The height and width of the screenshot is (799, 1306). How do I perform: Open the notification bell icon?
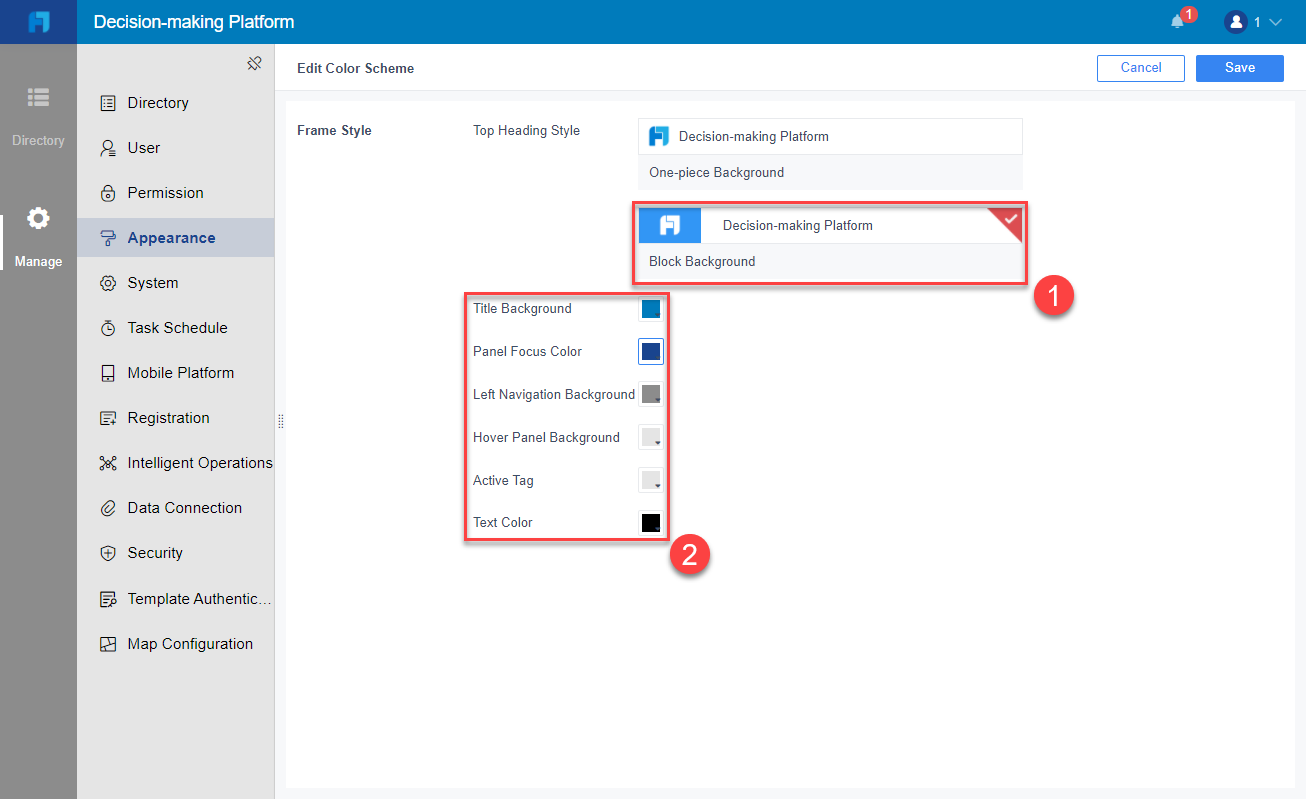1178,21
